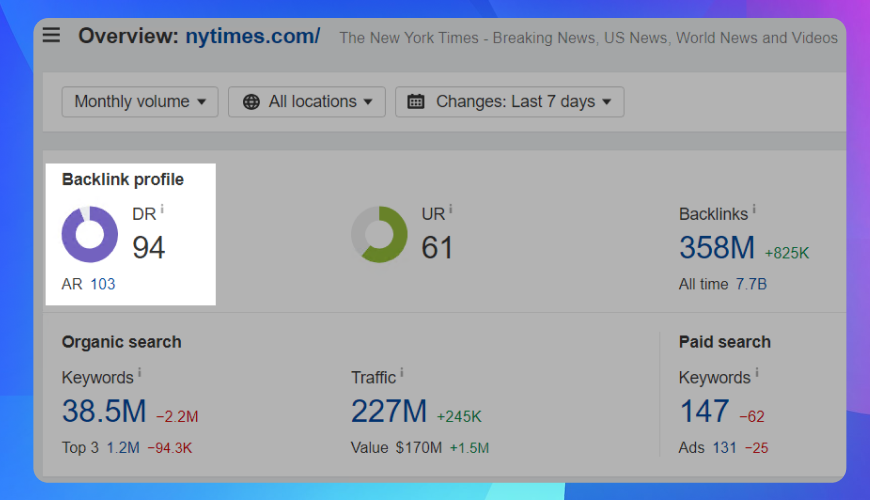870x500 pixels.
Task: Click the -2.2M keywords change
Action: coord(177,417)
